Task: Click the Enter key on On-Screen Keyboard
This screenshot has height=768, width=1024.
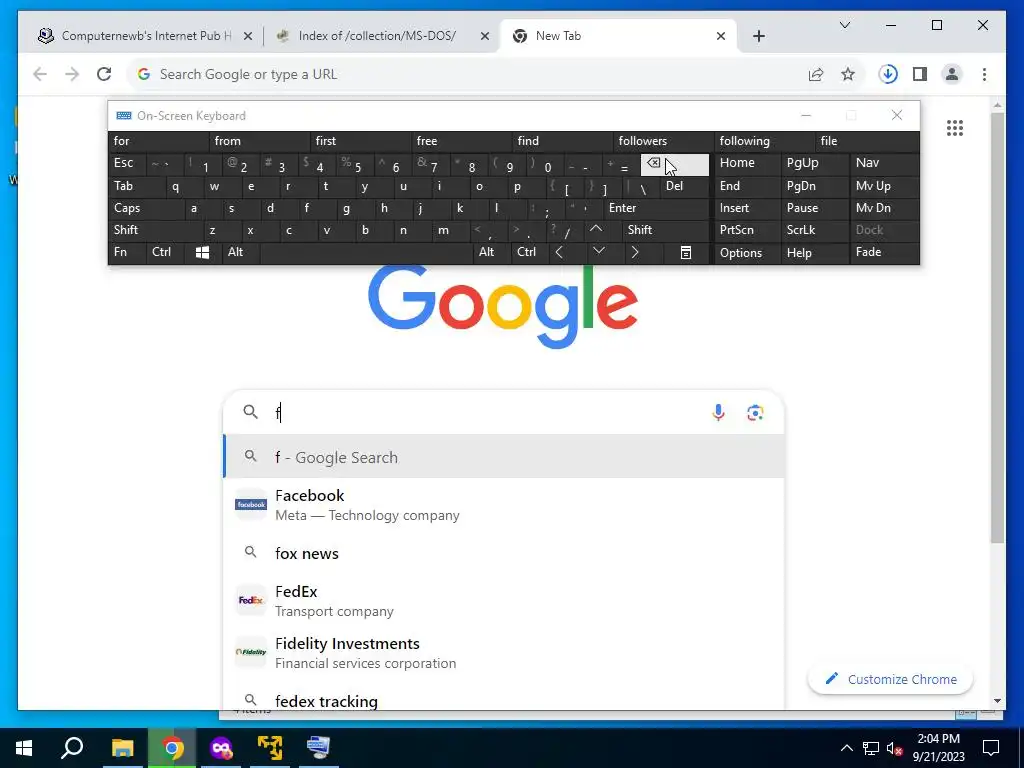Action: [x=656, y=208]
